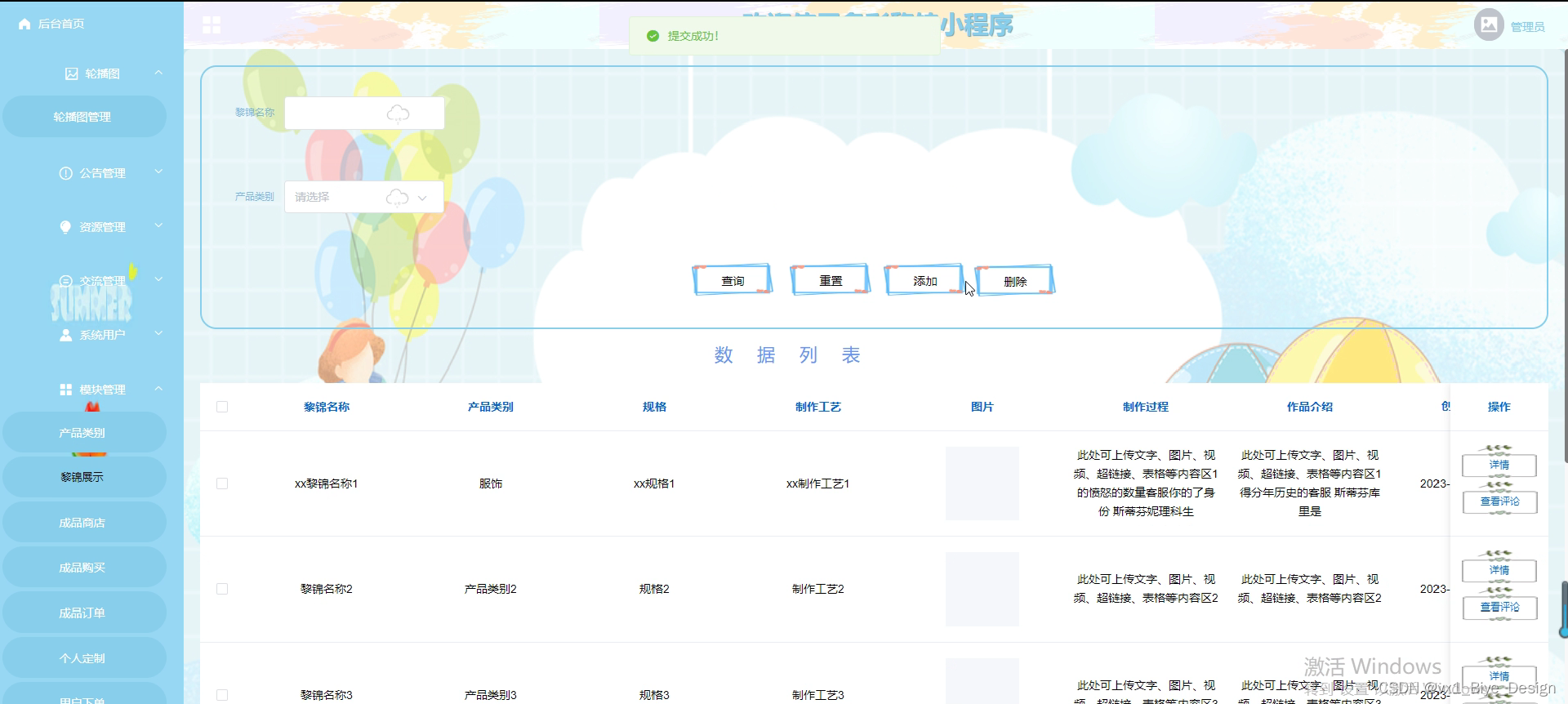Open 详情 for 黎锦名称3 row

point(1499,676)
